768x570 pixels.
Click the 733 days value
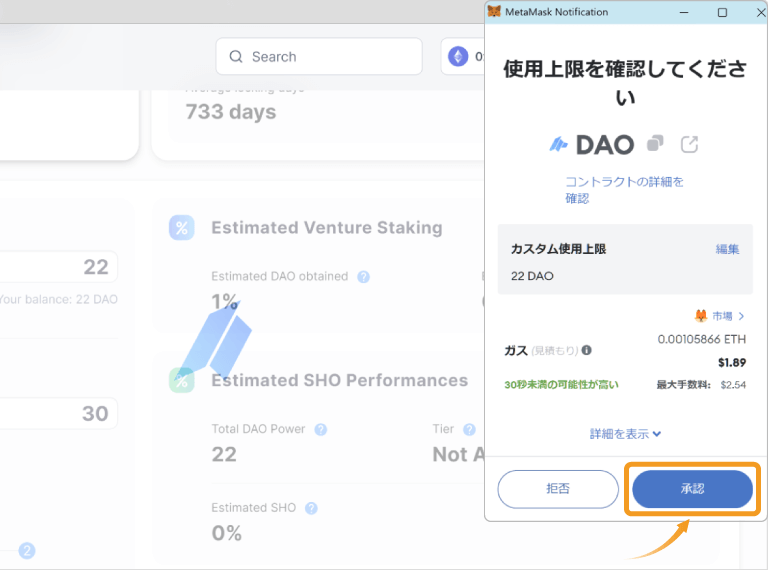(x=231, y=112)
